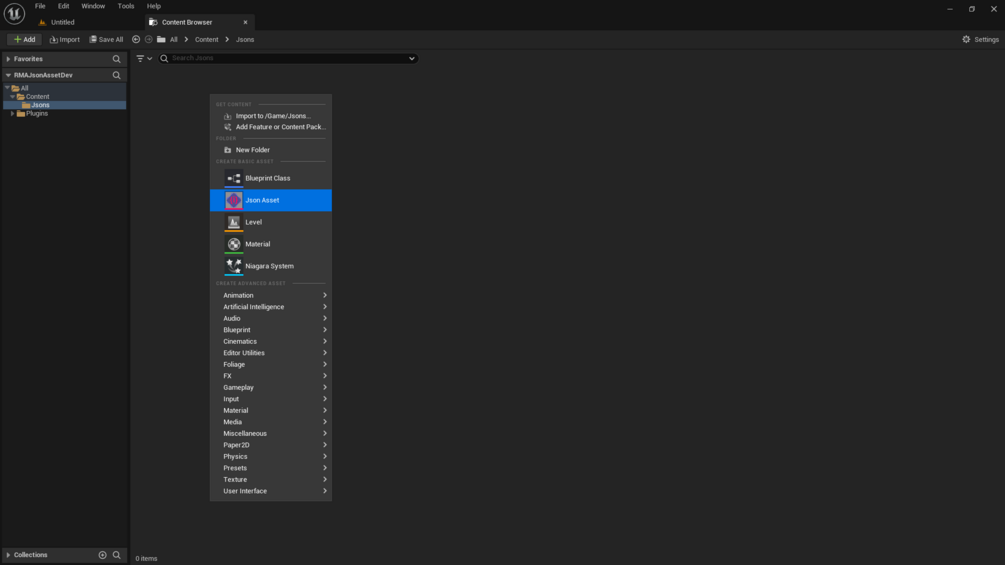
Task: Add a new collection with plus icon
Action: (103, 555)
